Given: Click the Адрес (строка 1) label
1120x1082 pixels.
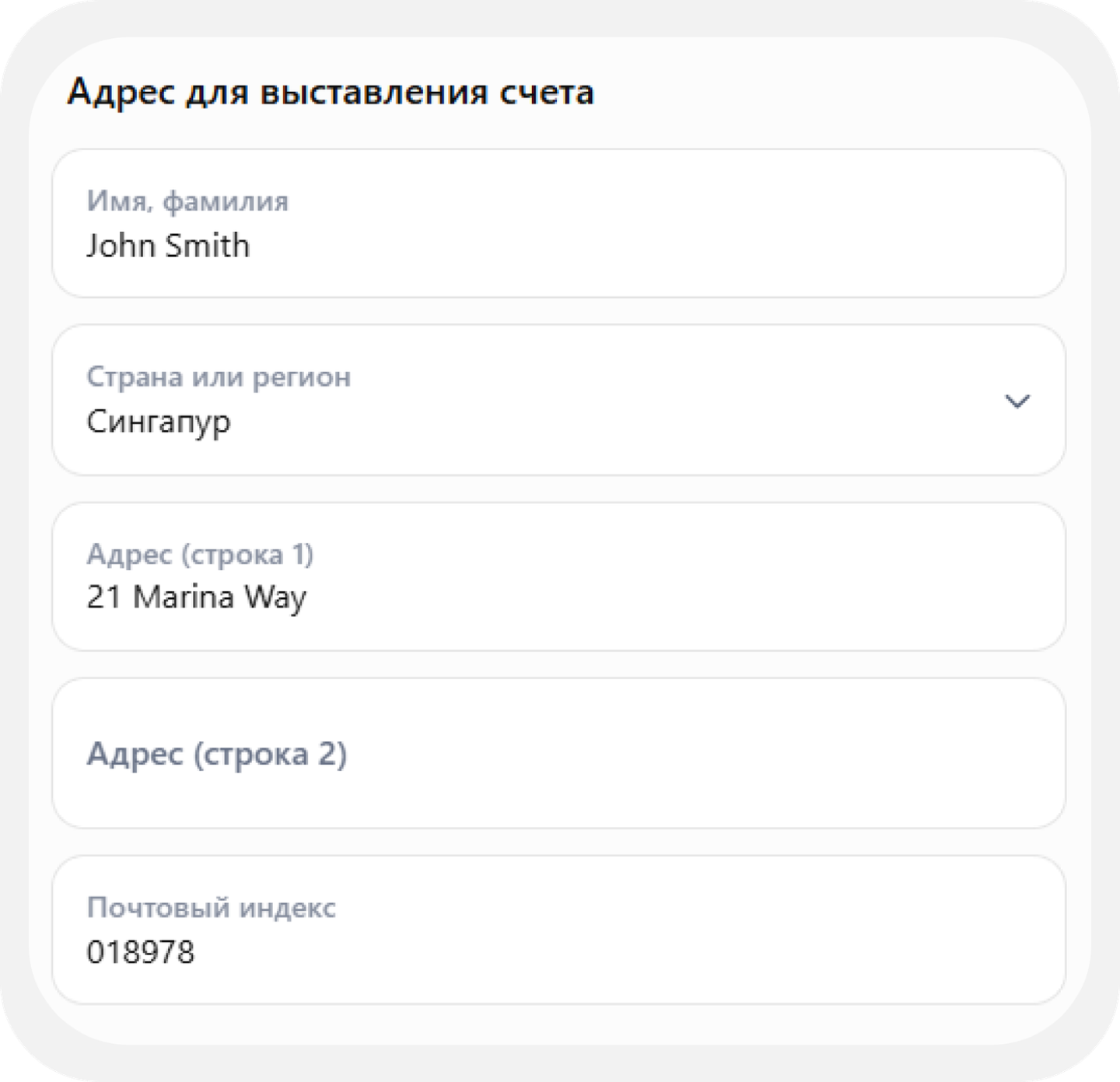Looking at the screenshot, I should pyautogui.click(x=200, y=555).
